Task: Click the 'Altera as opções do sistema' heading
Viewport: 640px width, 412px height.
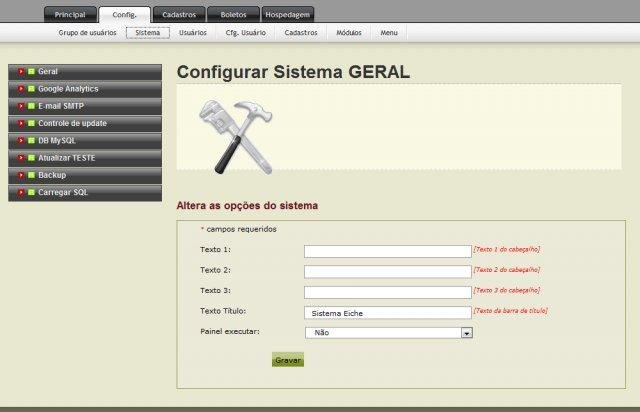Action: (x=247, y=205)
